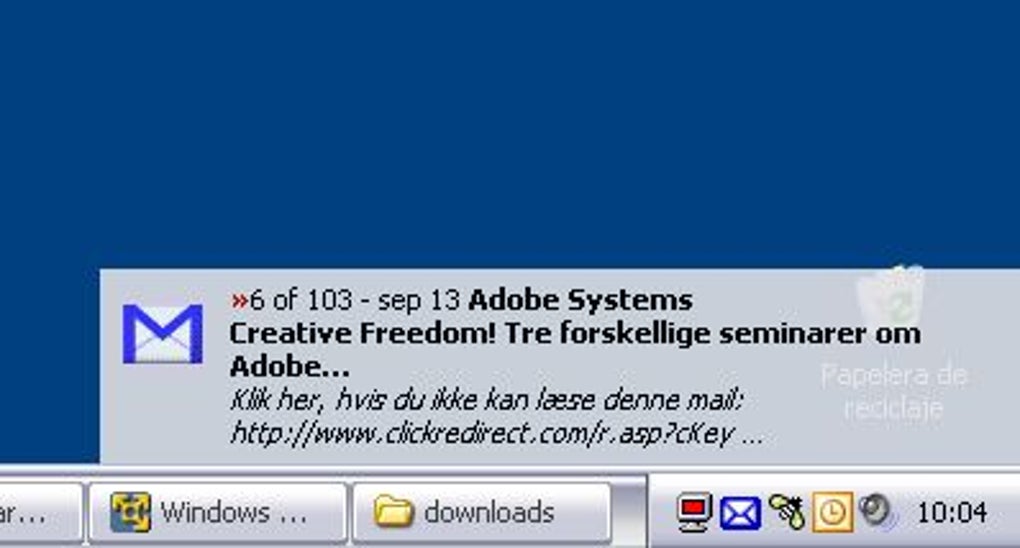
Task: Click the partially visible "ar..." taskbar button
Action: pyautogui.click(x=40, y=512)
